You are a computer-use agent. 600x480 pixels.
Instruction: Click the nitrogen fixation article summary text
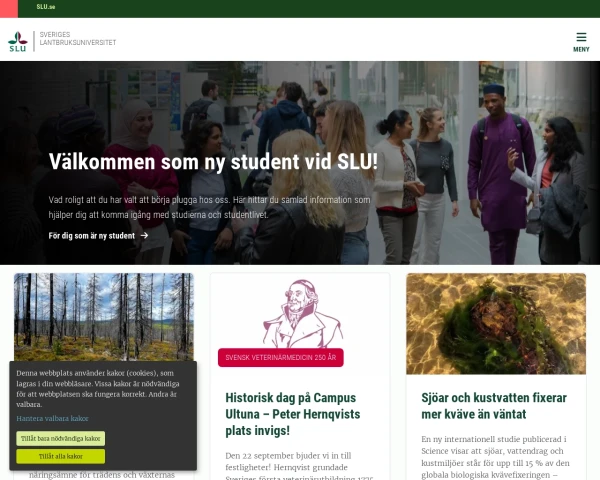click(496, 457)
